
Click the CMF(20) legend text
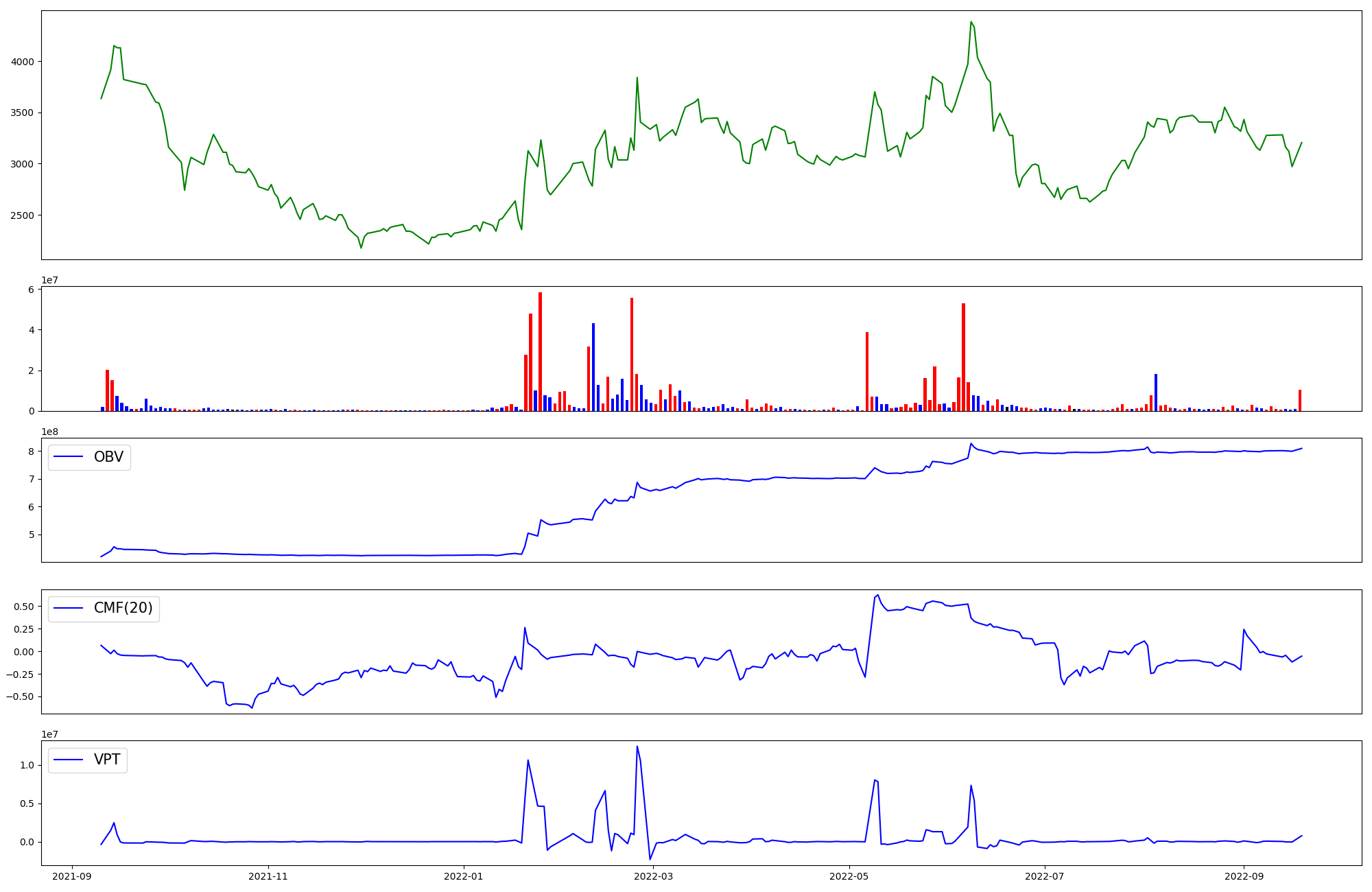point(123,609)
